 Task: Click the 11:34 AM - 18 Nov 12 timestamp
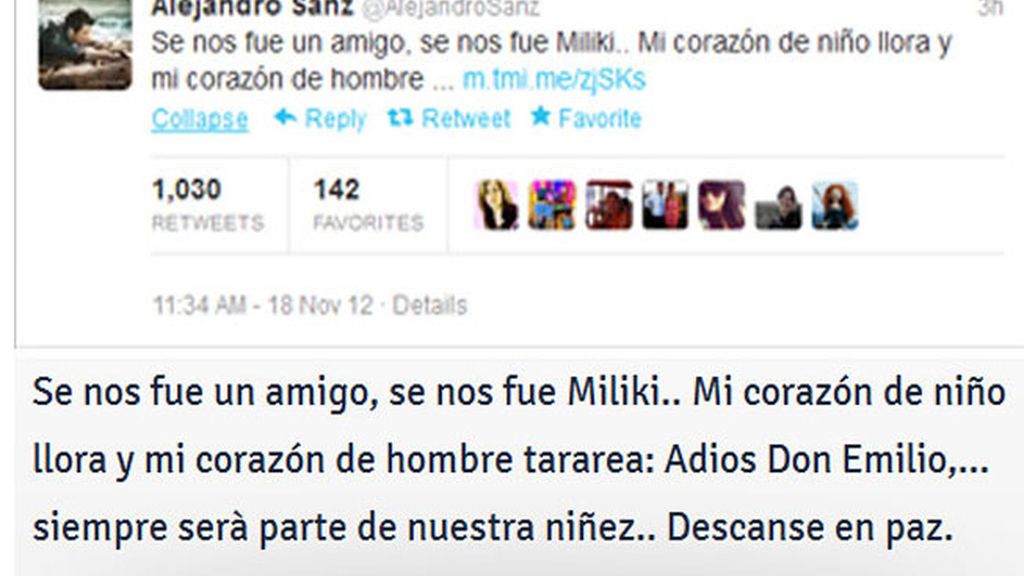(x=263, y=305)
